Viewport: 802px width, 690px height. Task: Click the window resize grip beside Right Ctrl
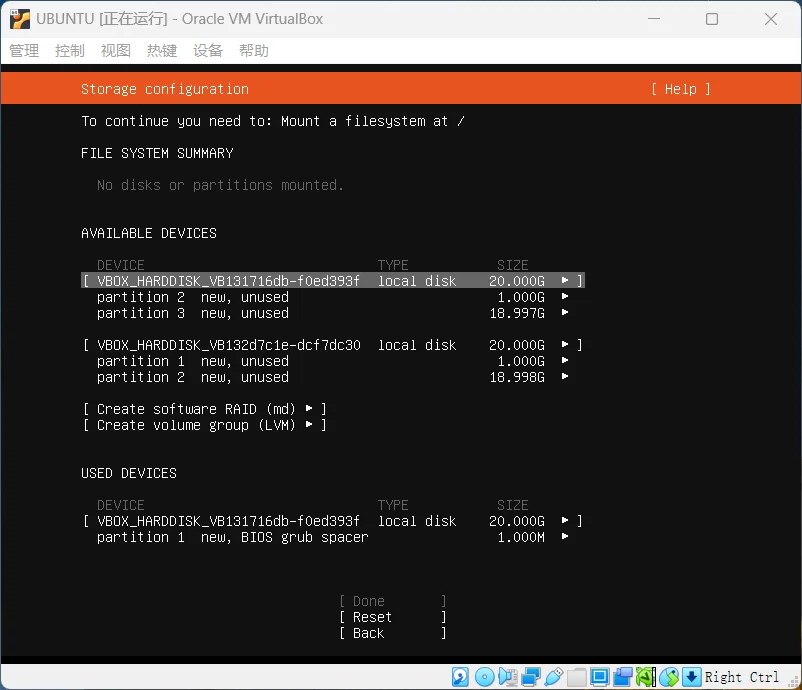(794, 682)
